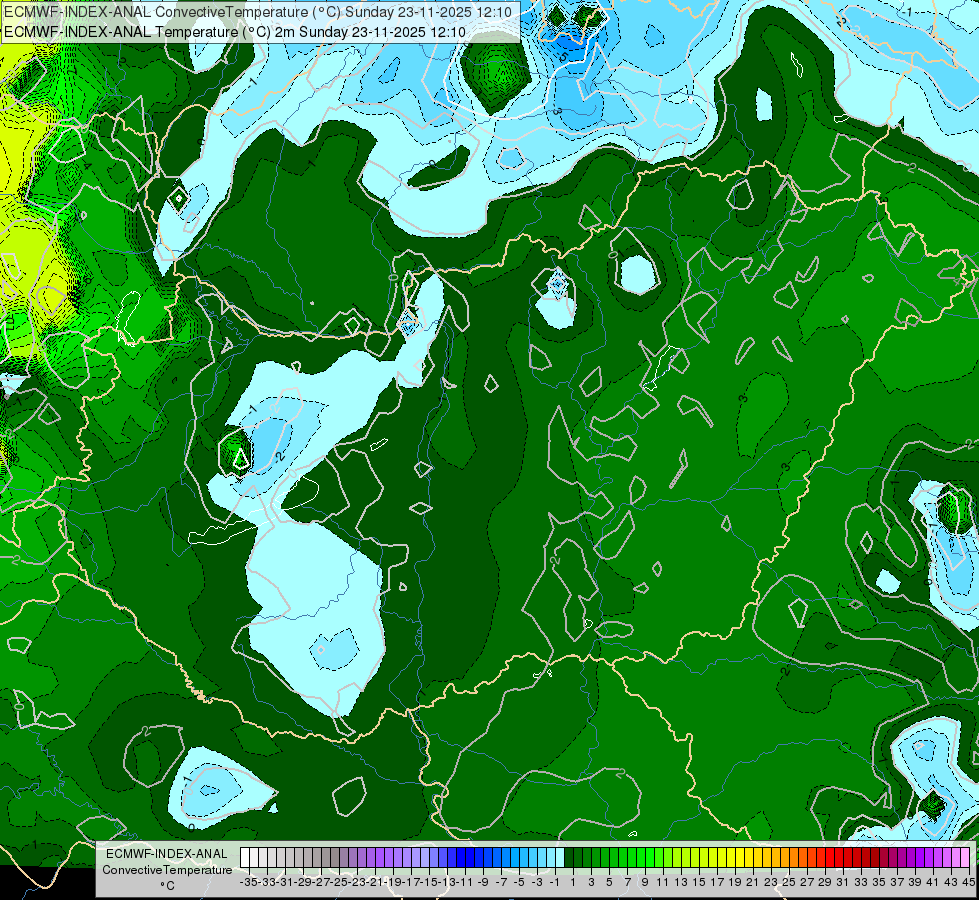Click the legend tick label '23'
The height and width of the screenshot is (900, 979).
click(x=771, y=882)
